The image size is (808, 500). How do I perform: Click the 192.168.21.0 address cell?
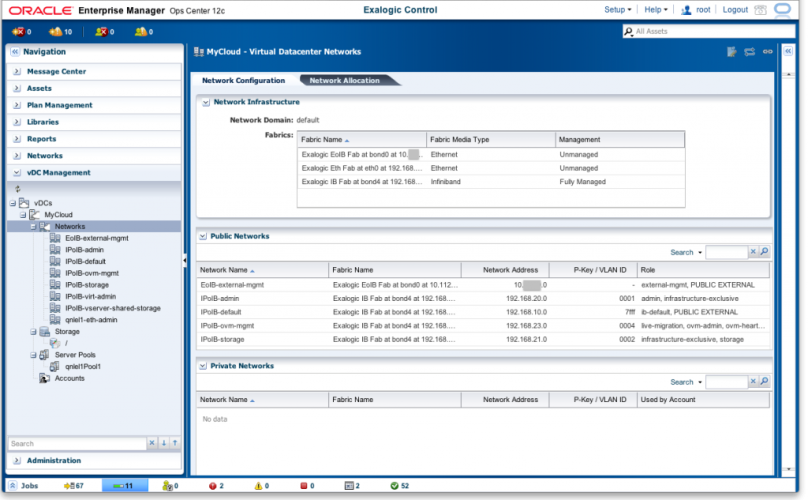tap(526, 339)
